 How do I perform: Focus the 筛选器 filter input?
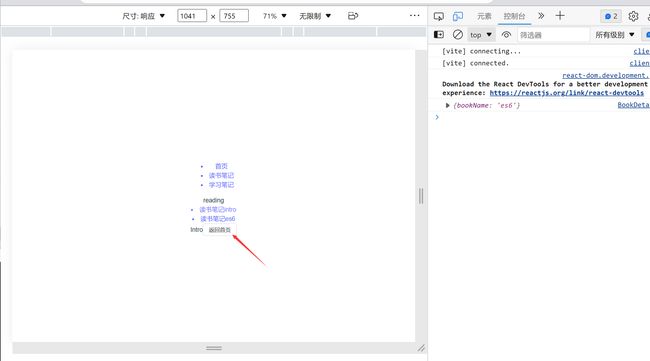(553, 35)
